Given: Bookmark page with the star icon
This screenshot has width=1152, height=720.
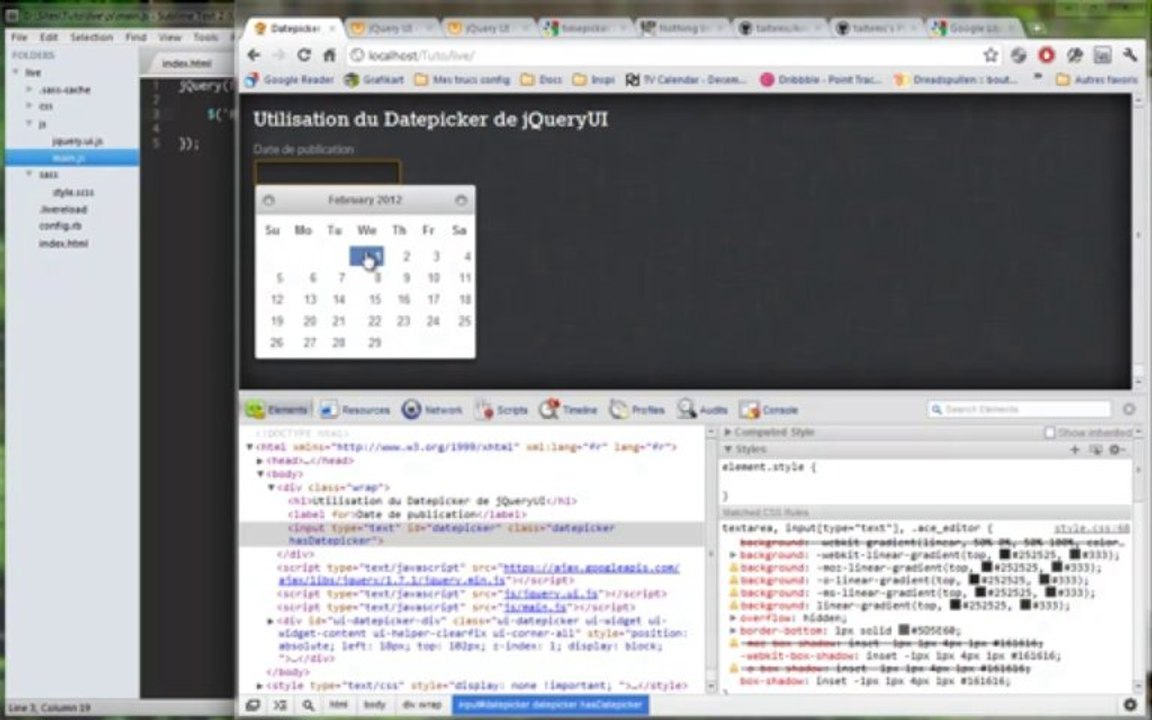Looking at the screenshot, I should 990,55.
